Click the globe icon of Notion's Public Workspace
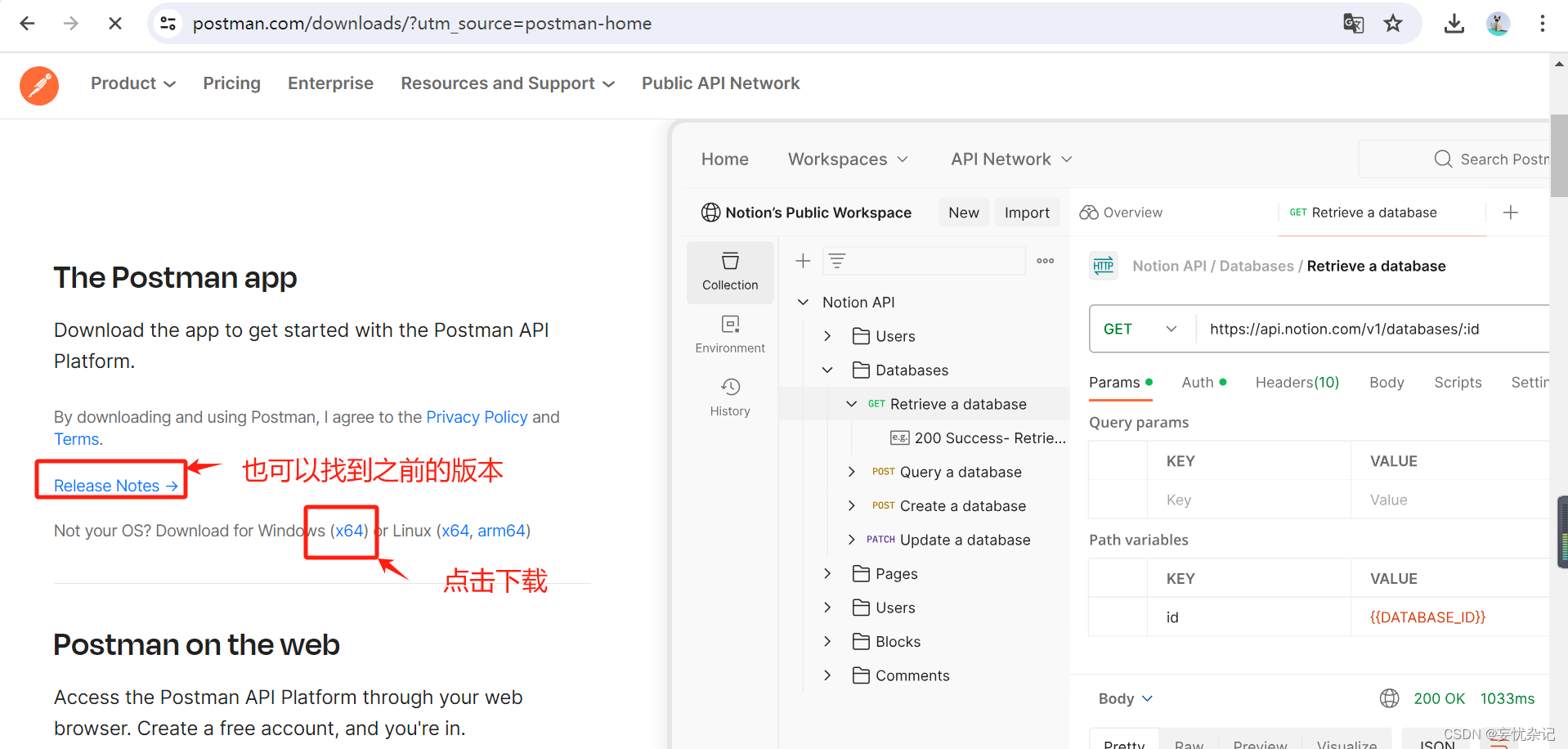 click(x=710, y=213)
